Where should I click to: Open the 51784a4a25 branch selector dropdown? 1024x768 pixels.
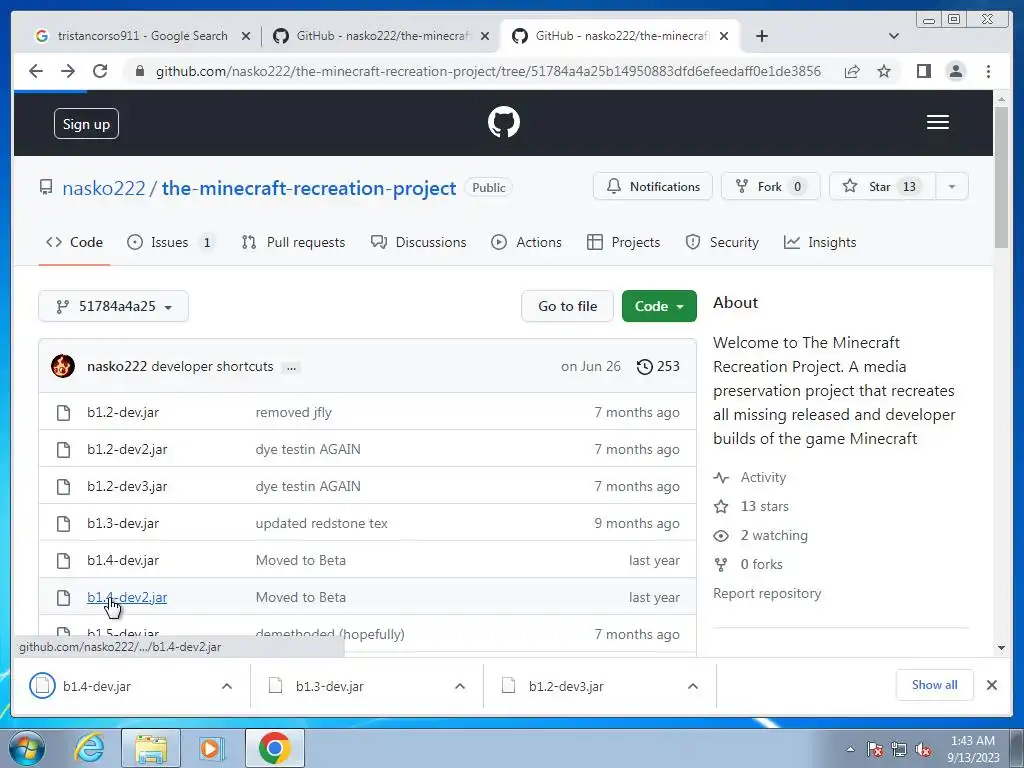coord(114,306)
